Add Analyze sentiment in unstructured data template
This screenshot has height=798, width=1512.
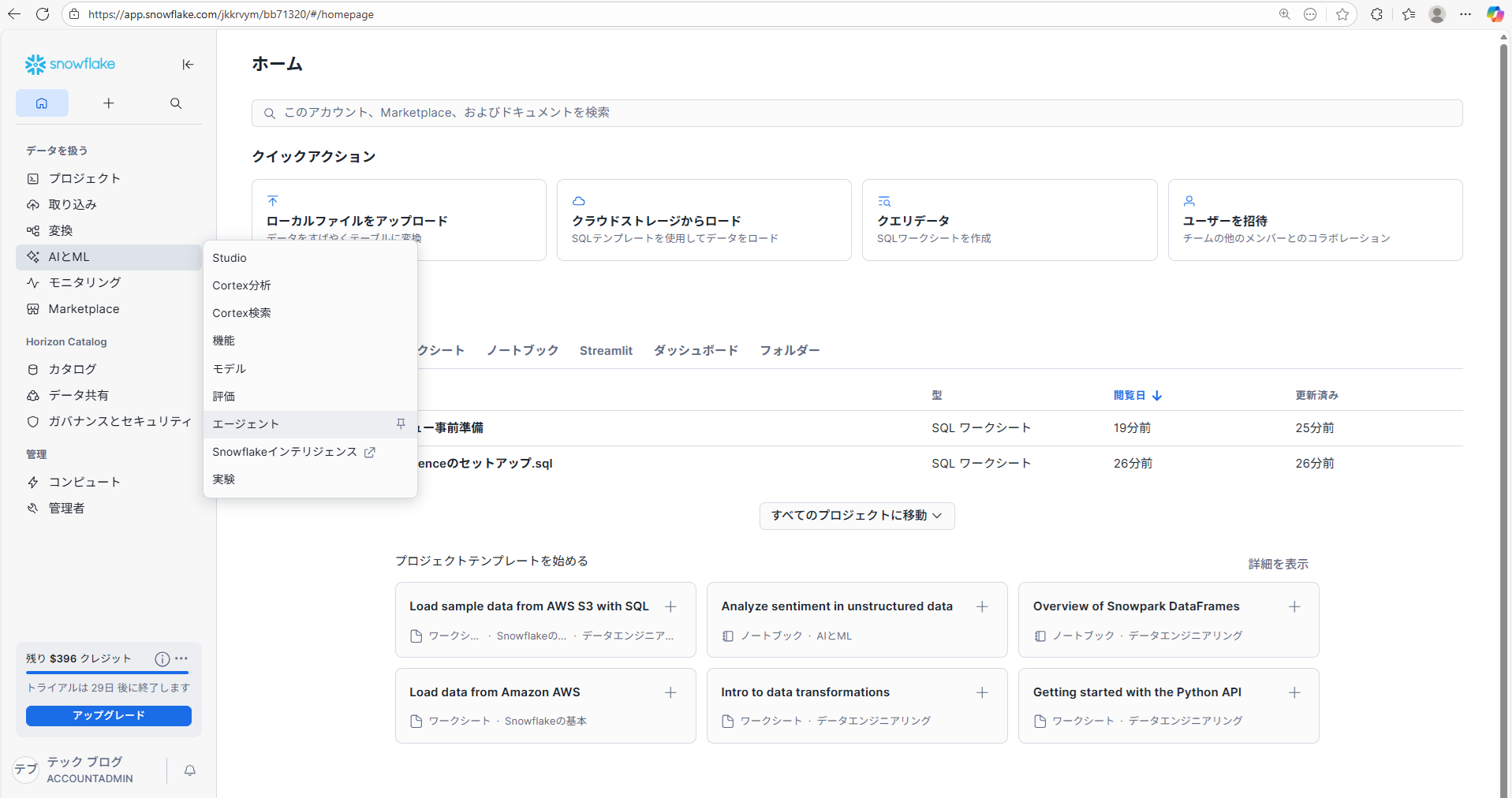click(982, 606)
